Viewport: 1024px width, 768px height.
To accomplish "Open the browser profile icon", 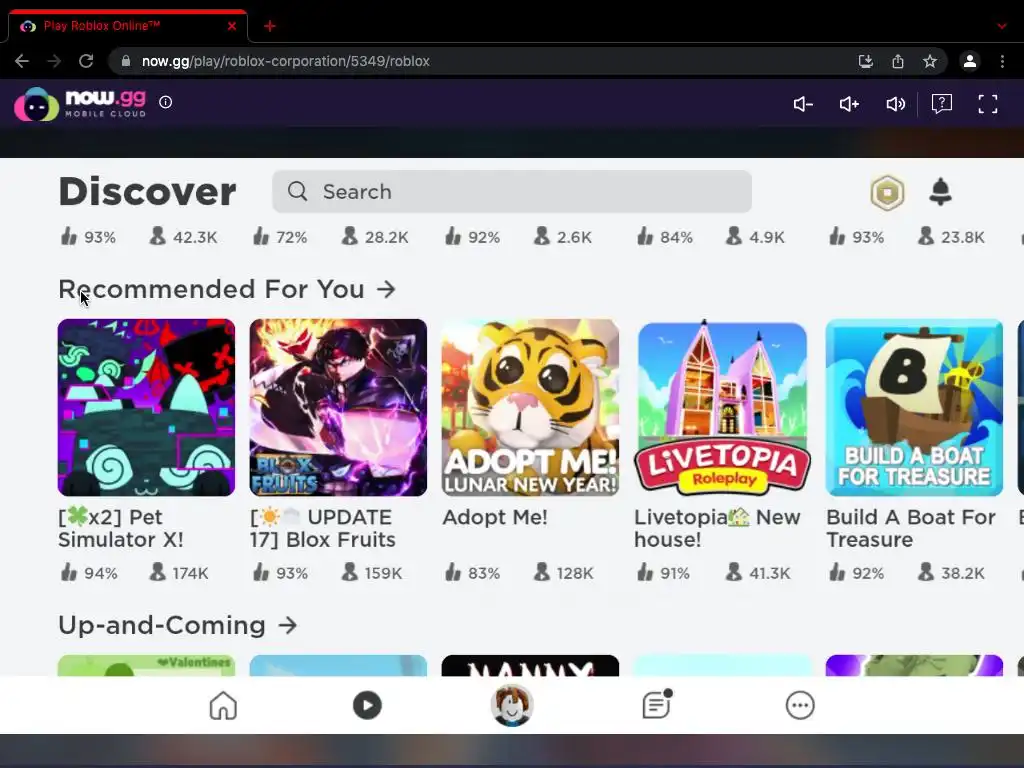I will [970, 61].
